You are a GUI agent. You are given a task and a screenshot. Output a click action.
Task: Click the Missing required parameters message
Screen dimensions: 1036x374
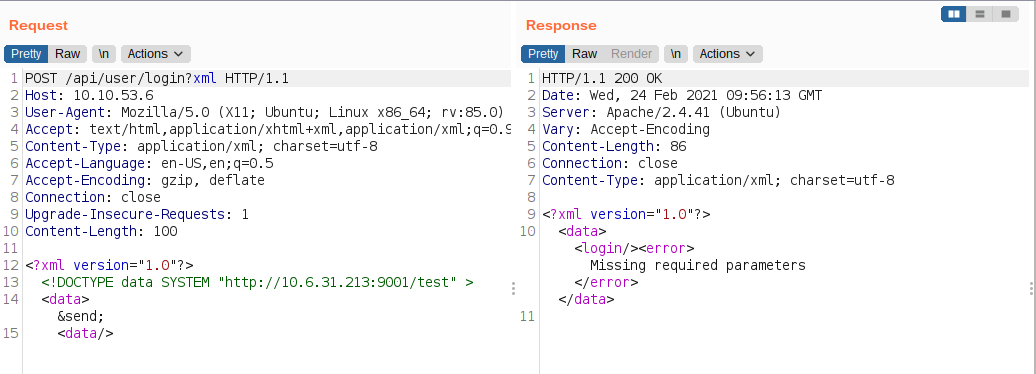[698, 265]
